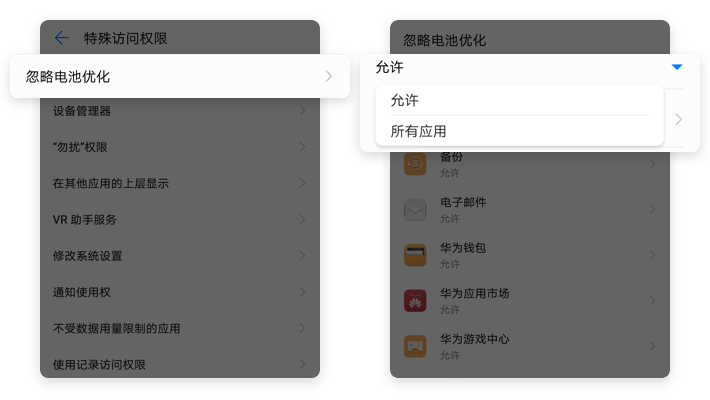
Task: Tap chevron beside 华为钱包 entry
Action: (x=652, y=255)
